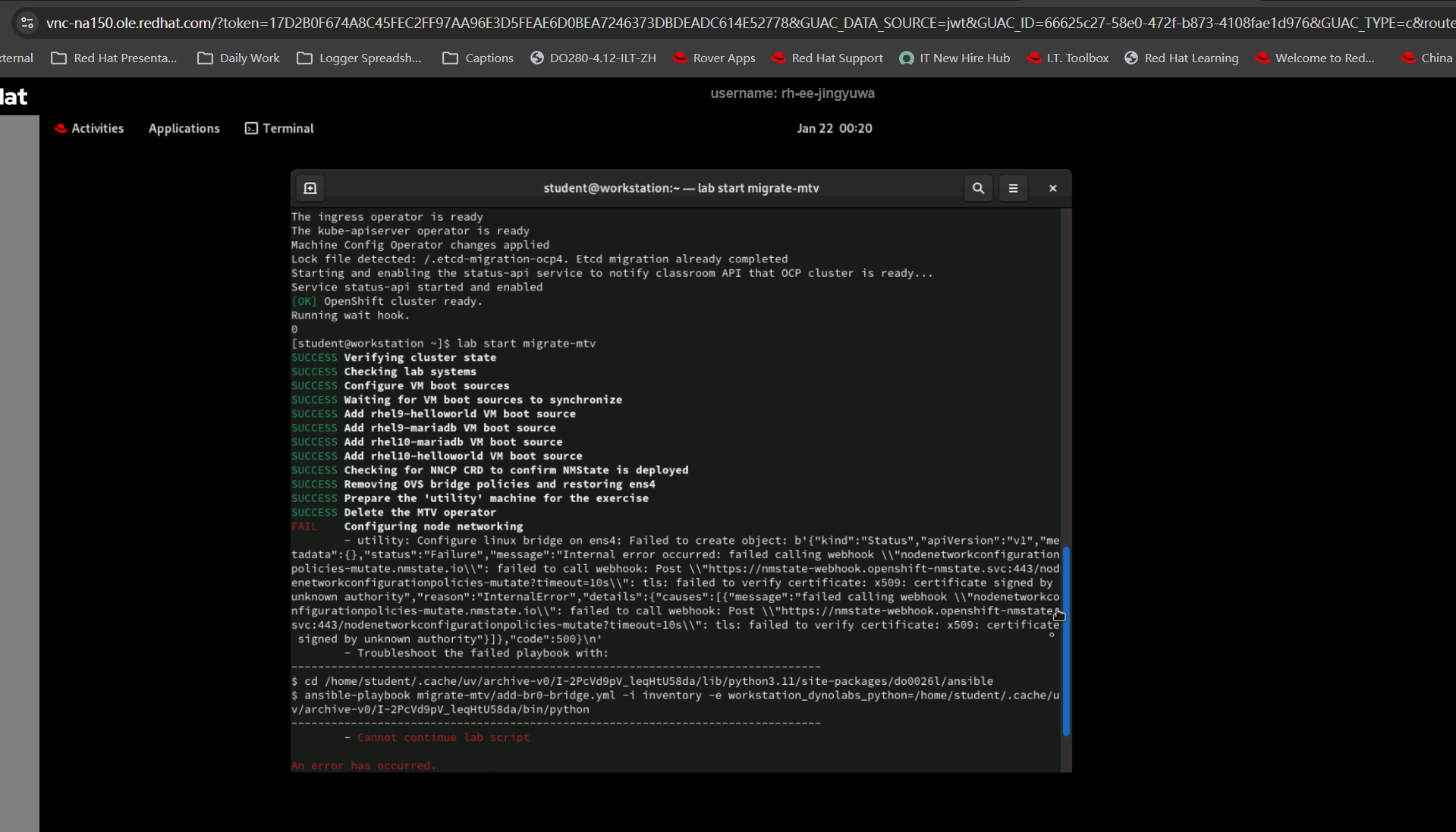Click 'Verifying cluster state' line
The image size is (1456, 832).
pos(420,358)
